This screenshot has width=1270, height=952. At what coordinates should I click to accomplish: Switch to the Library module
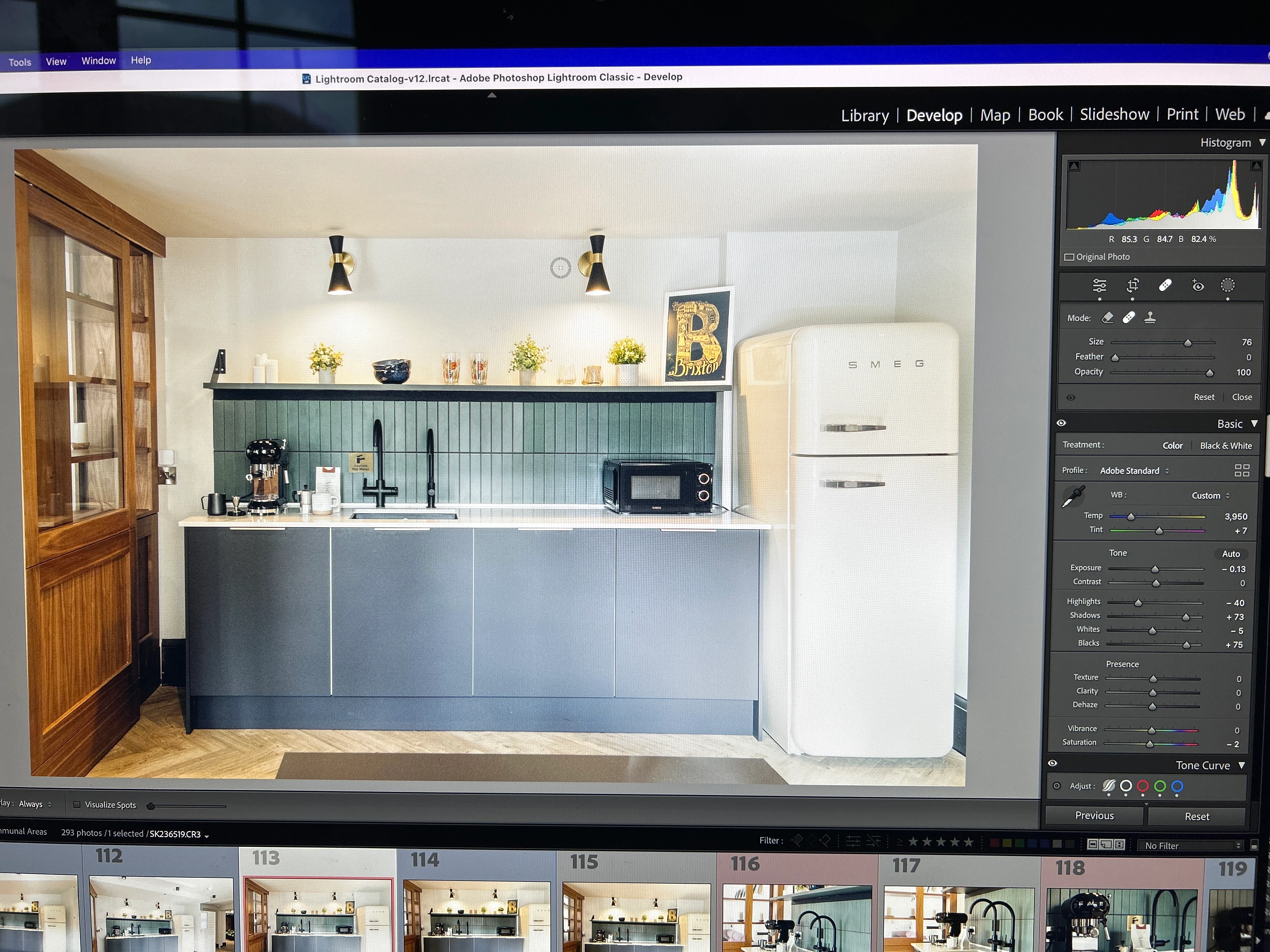click(865, 115)
